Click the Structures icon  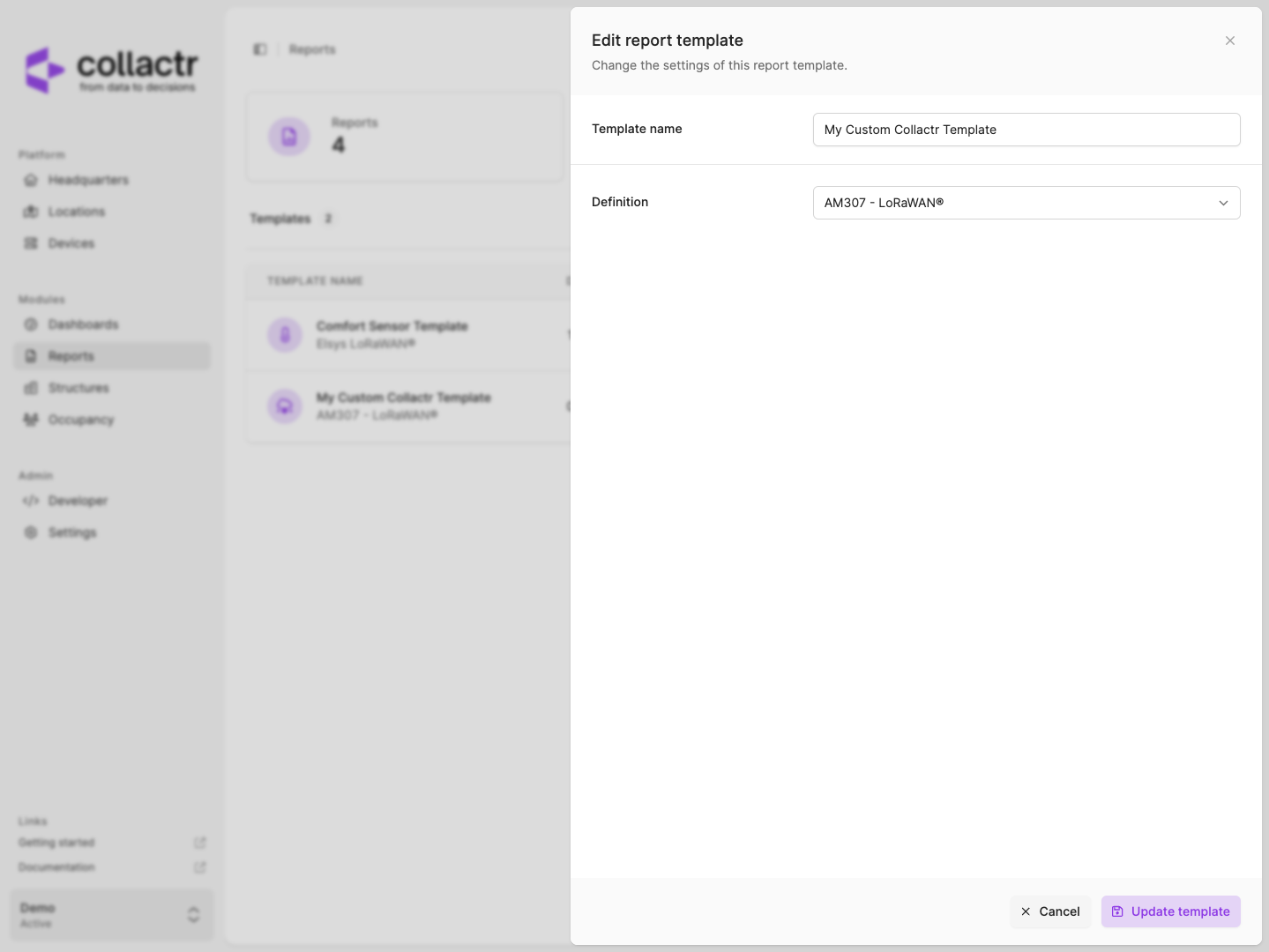pyautogui.click(x=31, y=388)
